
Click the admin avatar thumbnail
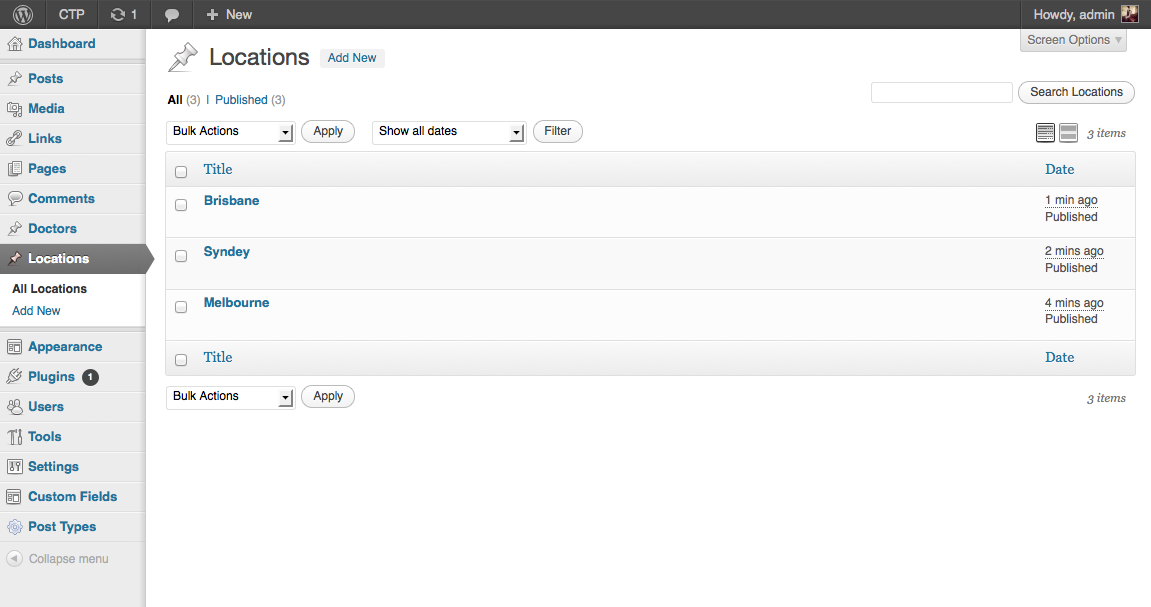(x=1129, y=14)
